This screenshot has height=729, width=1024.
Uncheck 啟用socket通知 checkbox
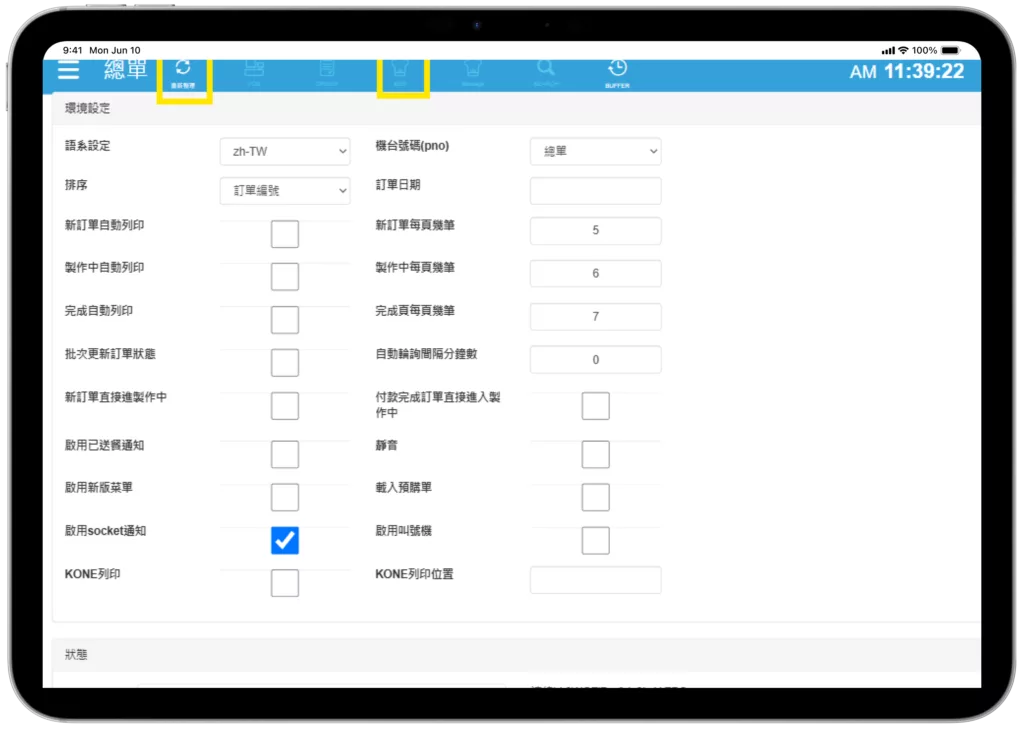(285, 541)
